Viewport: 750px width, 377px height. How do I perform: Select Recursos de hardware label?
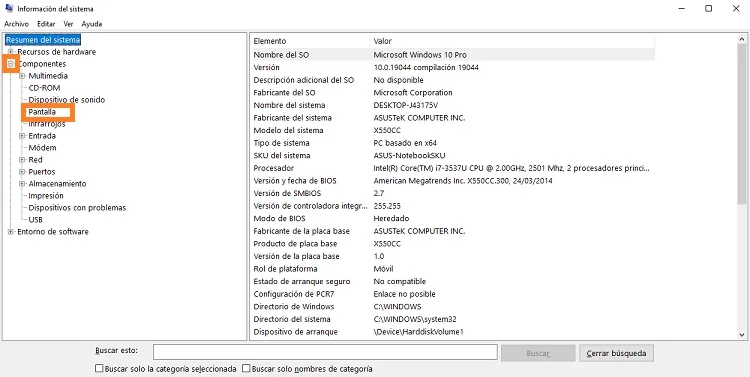point(56,52)
